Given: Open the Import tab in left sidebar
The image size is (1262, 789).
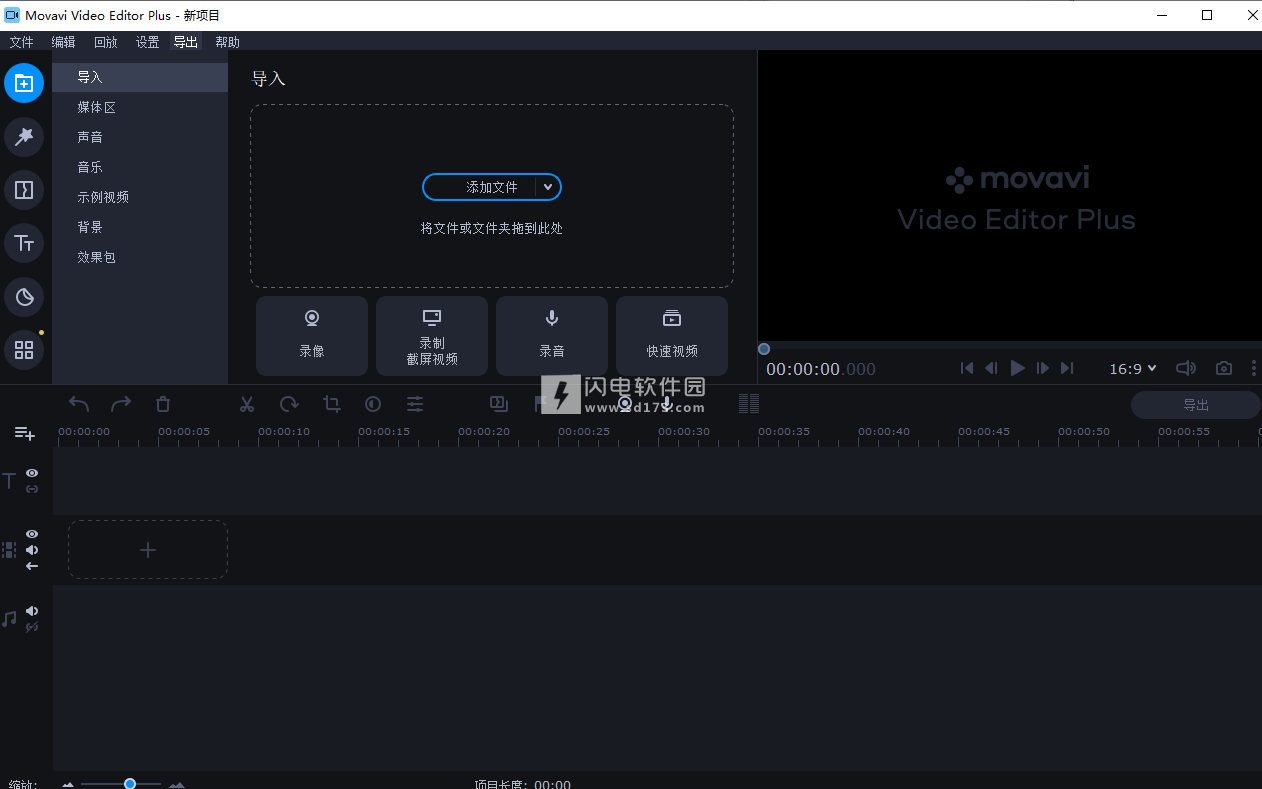Looking at the screenshot, I should 24,83.
